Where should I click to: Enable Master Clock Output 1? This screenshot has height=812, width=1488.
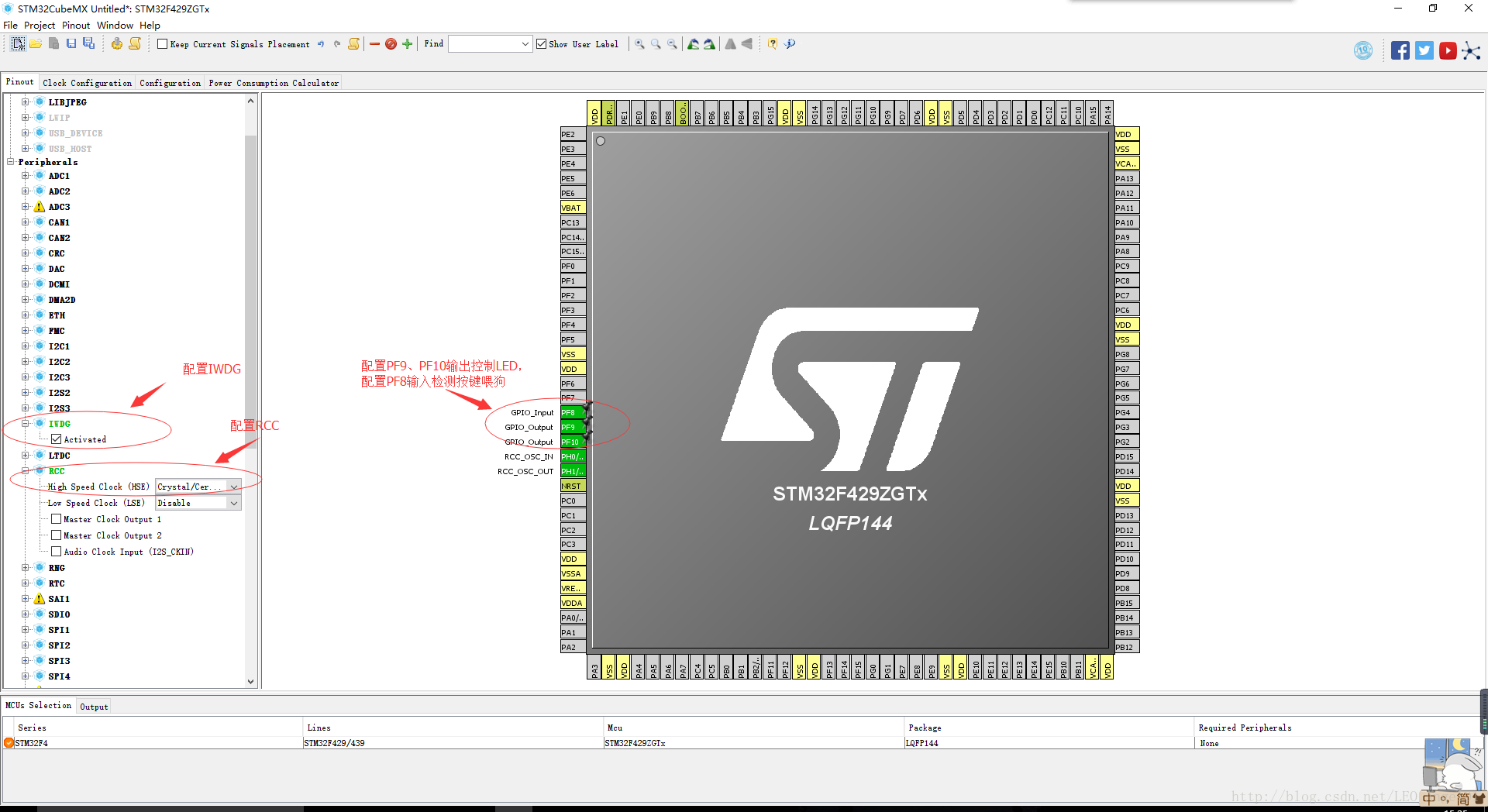point(56,519)
